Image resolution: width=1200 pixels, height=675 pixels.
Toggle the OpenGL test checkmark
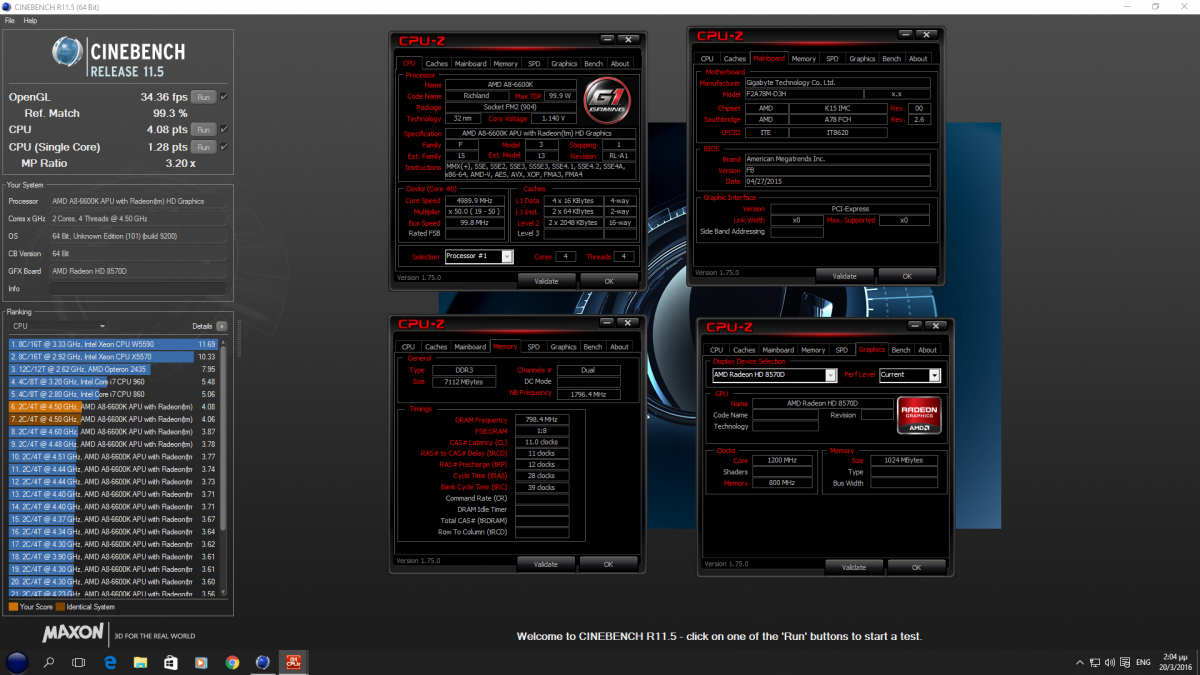(224, 97)
